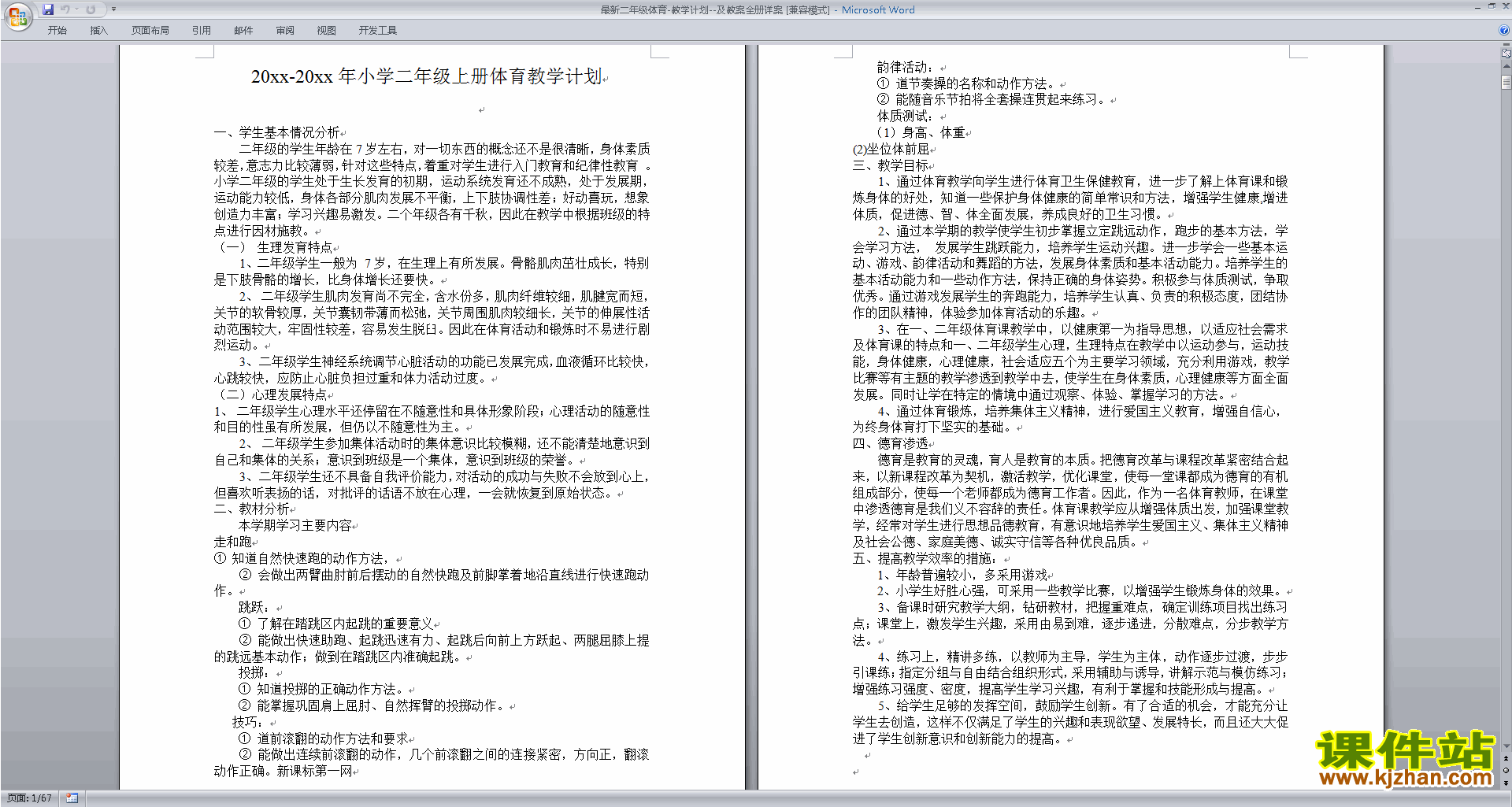Select the 审阅 ribbon tab
Viewport: 1512px width, 807px height.
pos(285,30)
